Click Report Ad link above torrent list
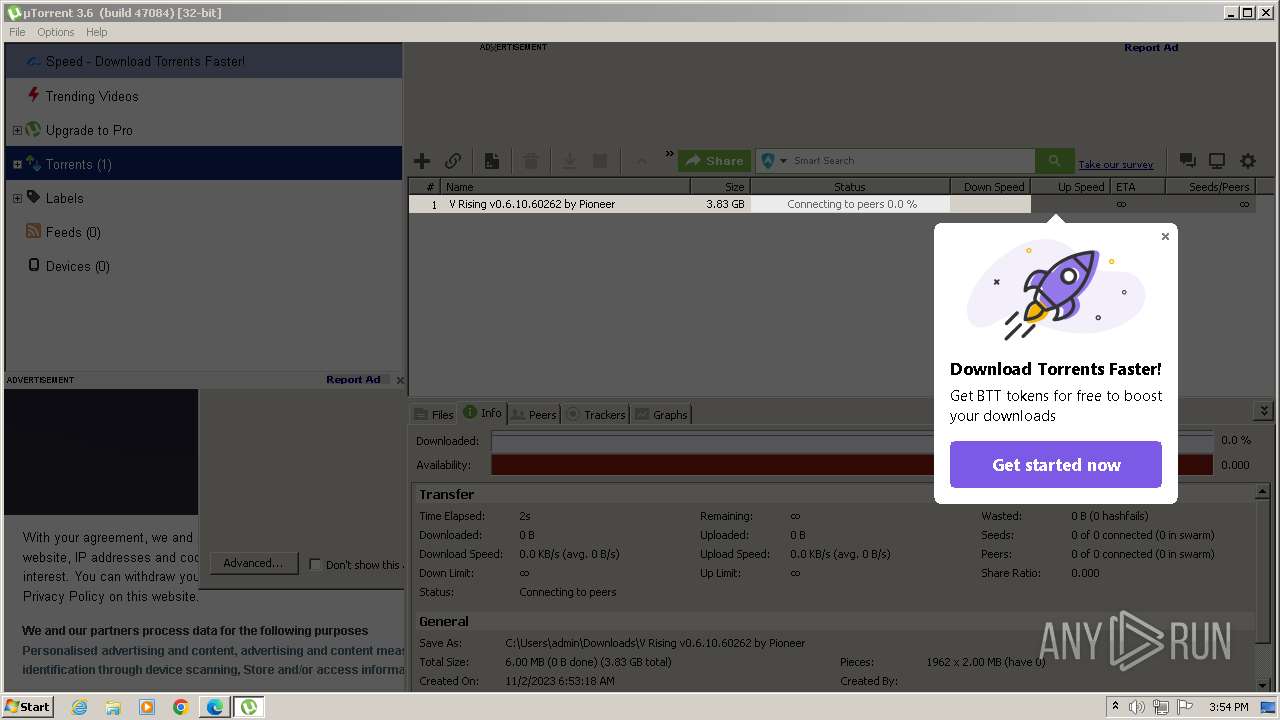 (1151, 48)
